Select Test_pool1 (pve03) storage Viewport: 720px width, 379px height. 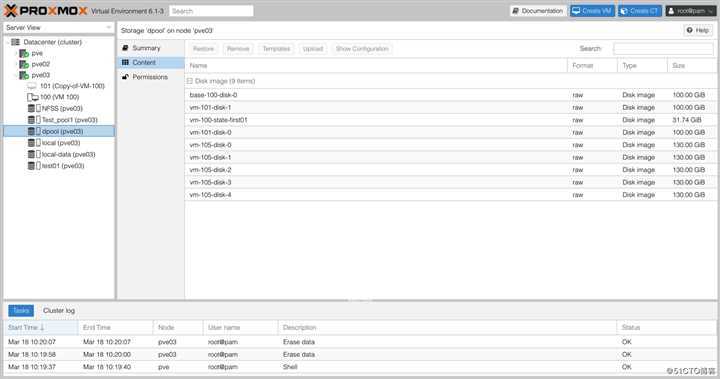69,120
